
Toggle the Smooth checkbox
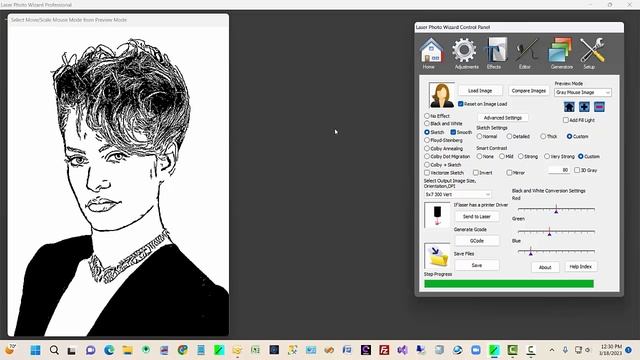tap(453, 132)
